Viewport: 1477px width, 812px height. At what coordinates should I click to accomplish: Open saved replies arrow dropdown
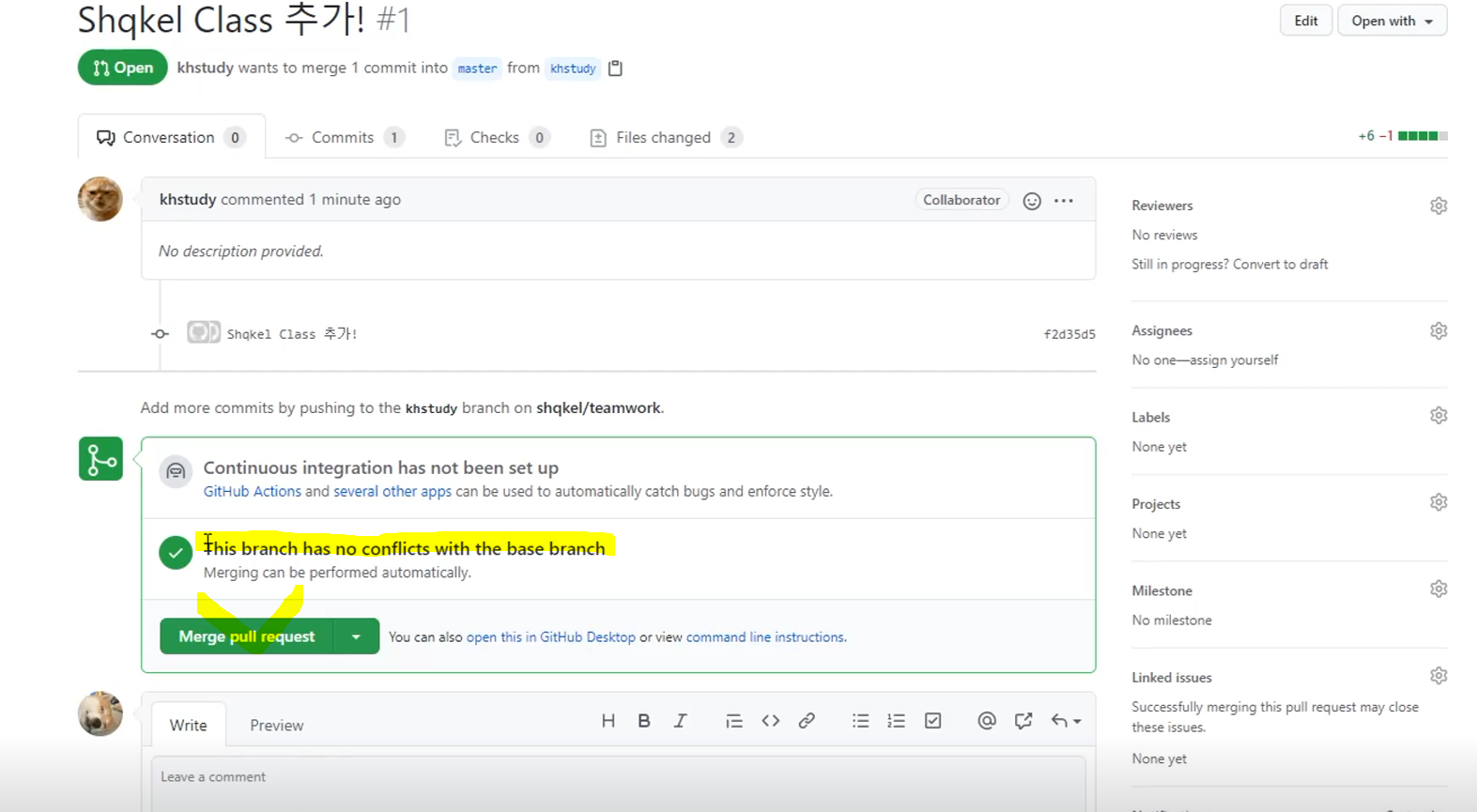(1066, 721)
